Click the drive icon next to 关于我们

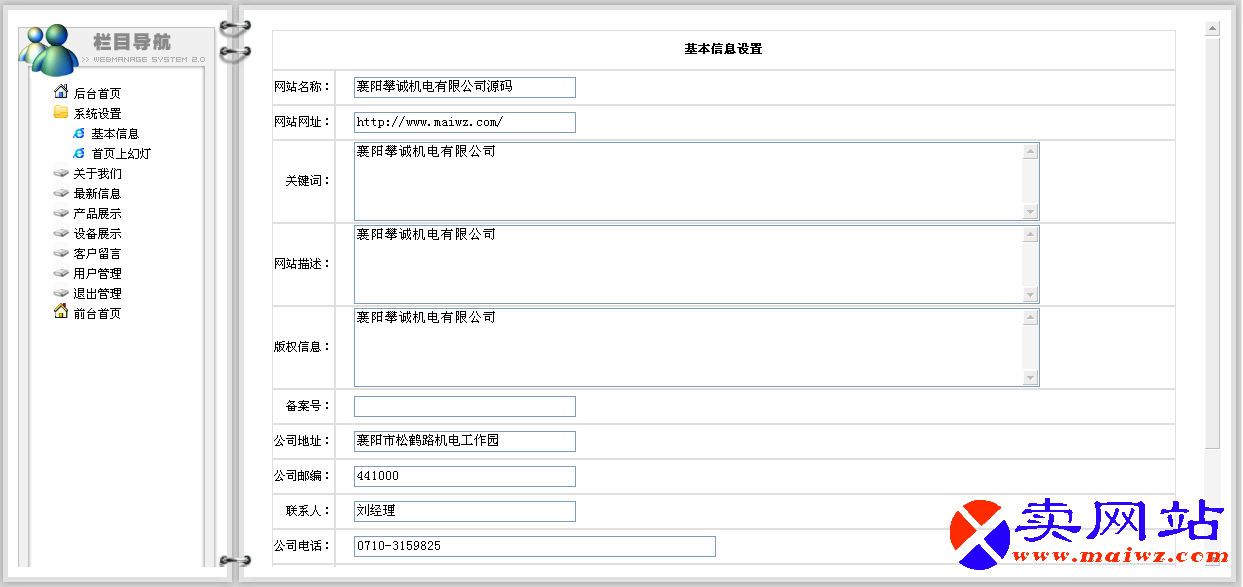(61, 173)
